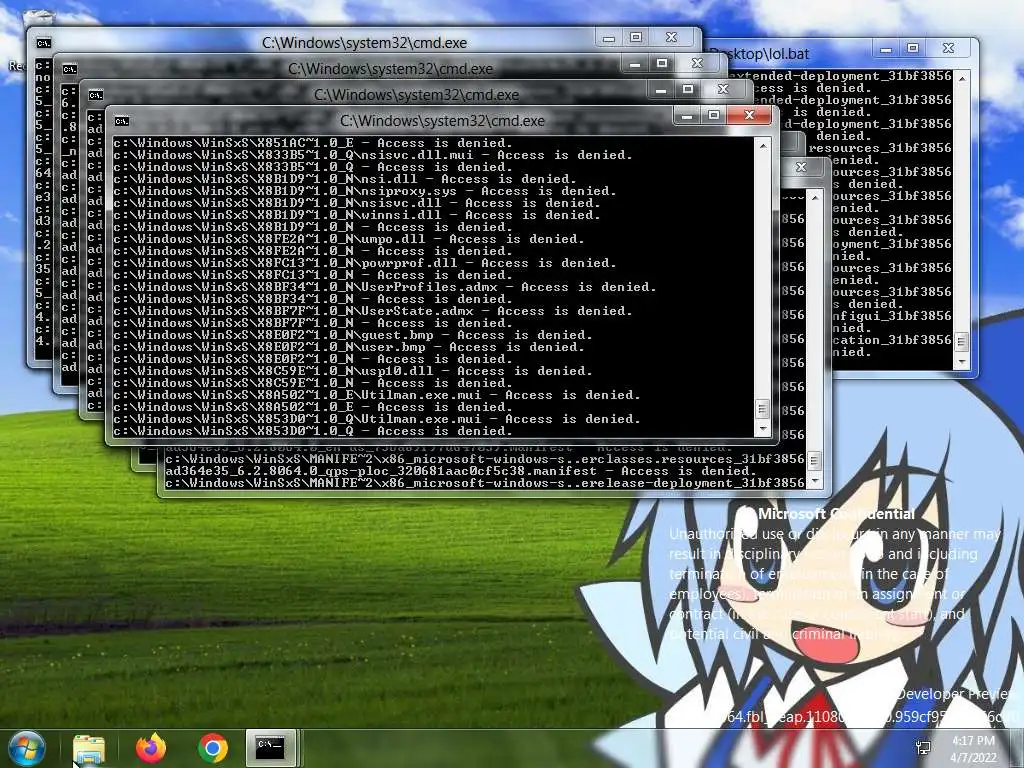Click down arrow of lol.bat scrollbar
1024x768 pixels.
(961, 360)
